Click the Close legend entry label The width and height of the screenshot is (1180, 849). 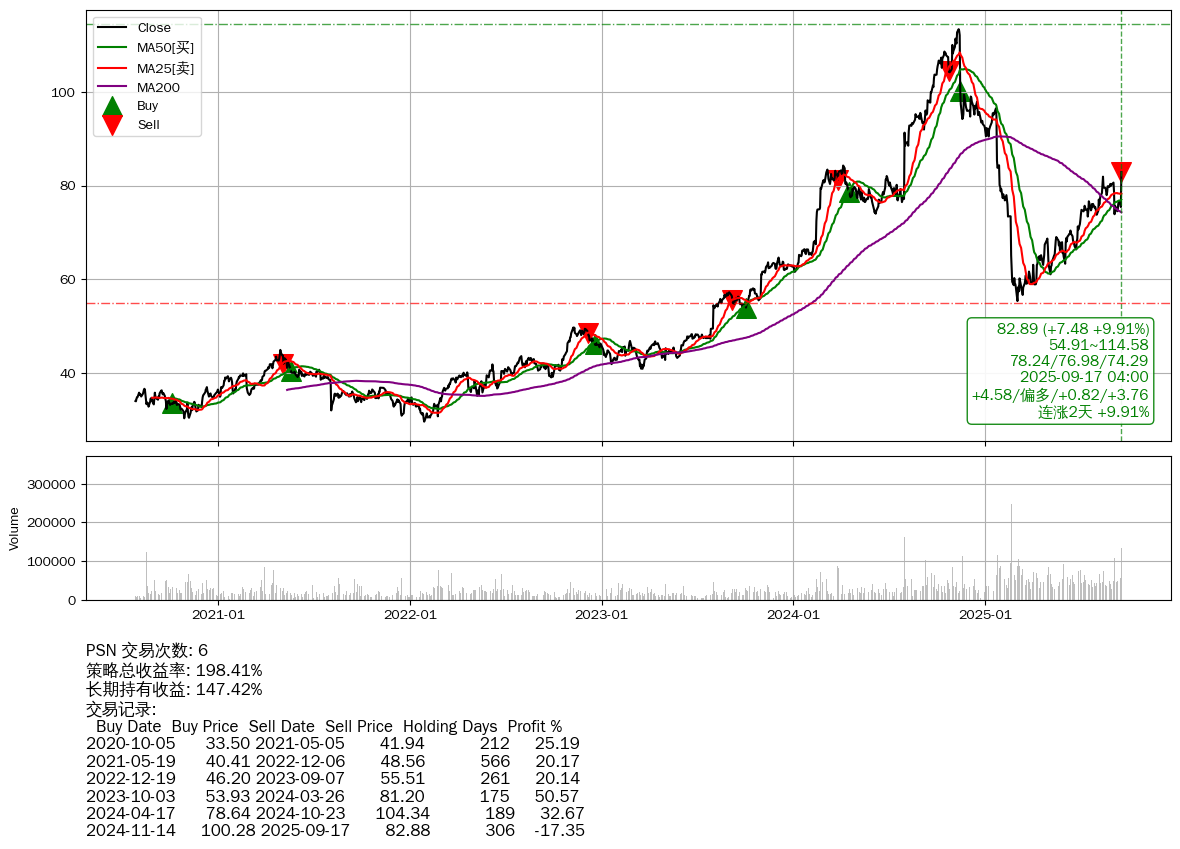click(x=154, y=28)
